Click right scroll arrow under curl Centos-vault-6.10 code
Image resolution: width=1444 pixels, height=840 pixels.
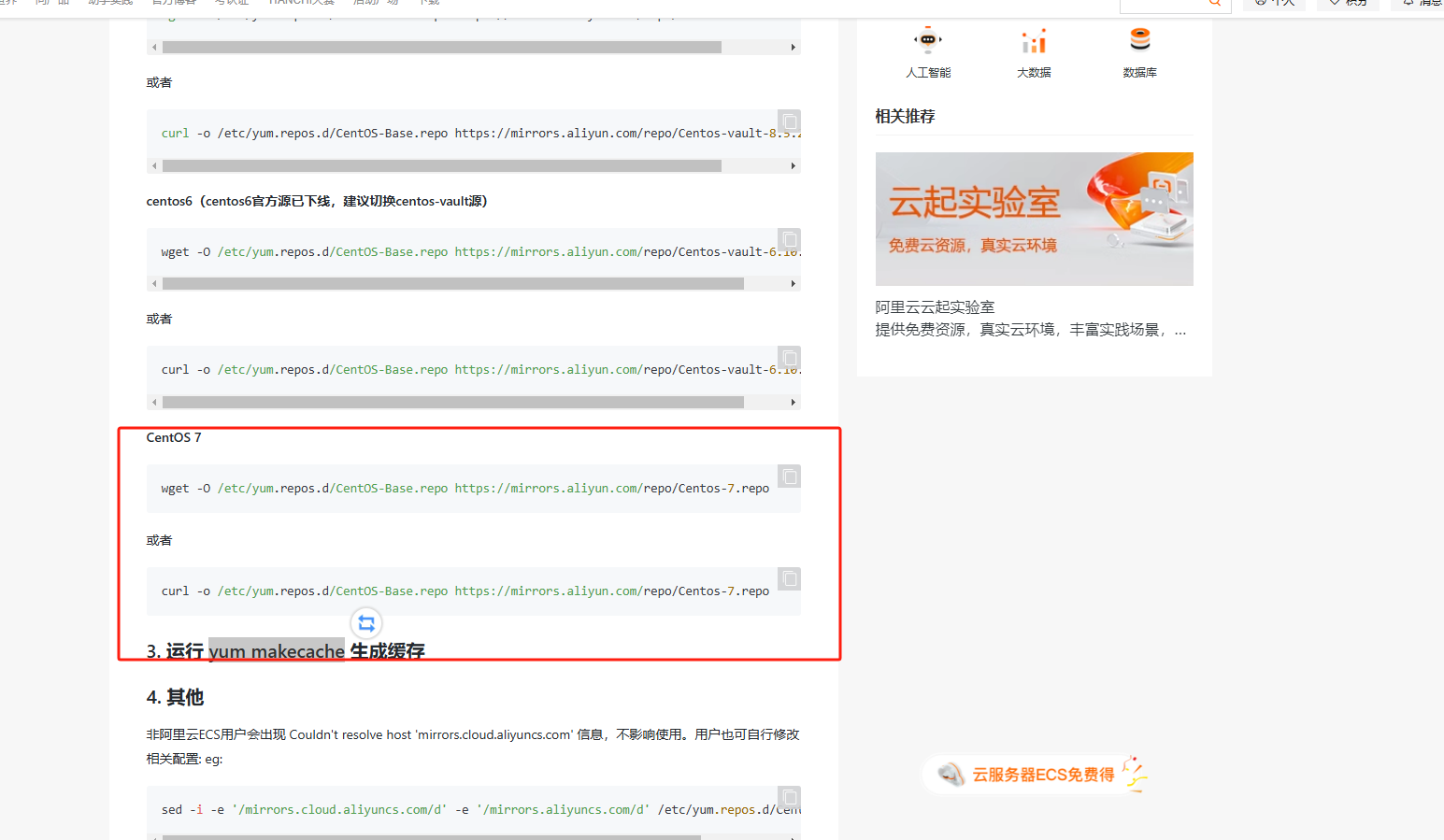click(793, 402)
